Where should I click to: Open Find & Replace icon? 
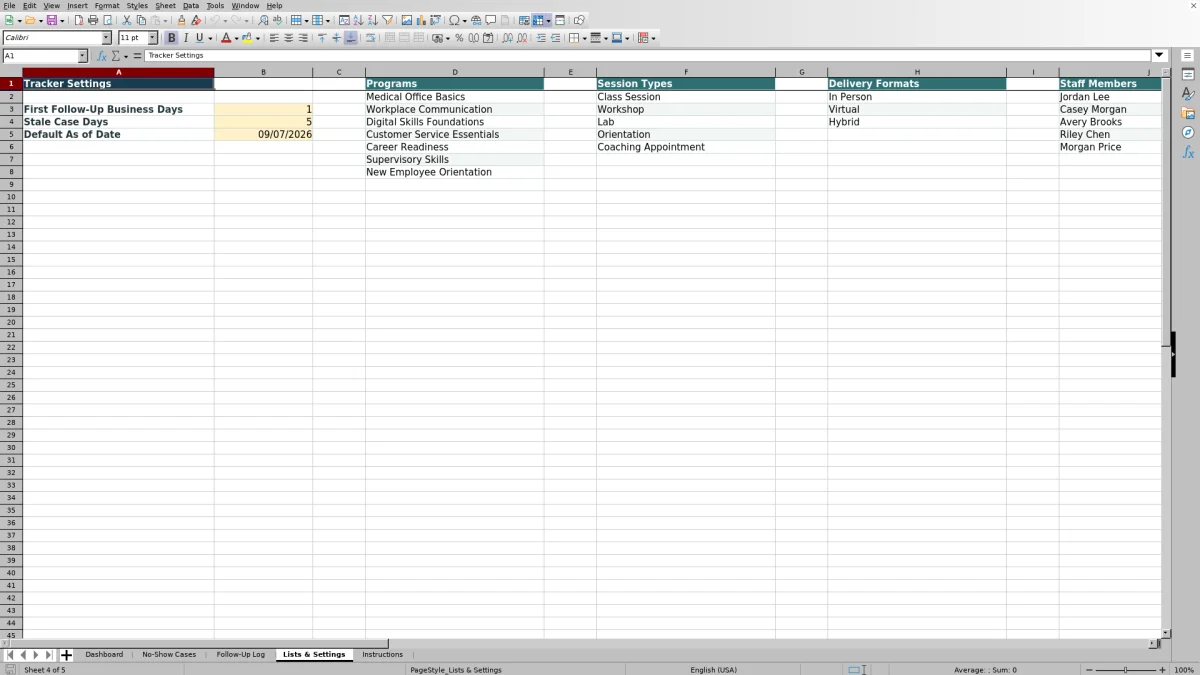[263, 20]
